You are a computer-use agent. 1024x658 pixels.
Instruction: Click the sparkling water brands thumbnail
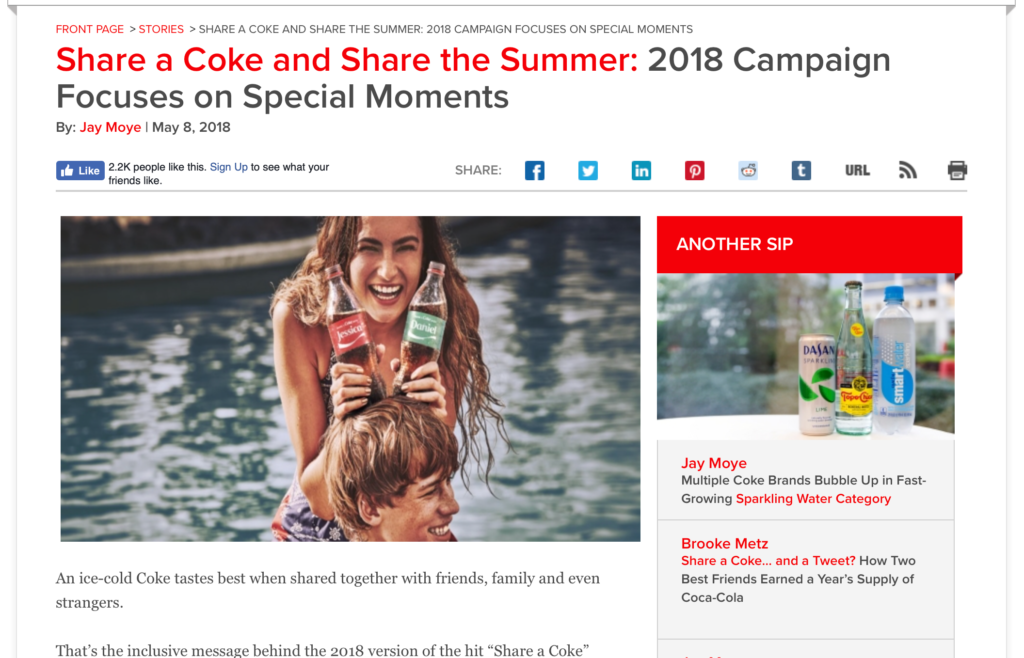tap(805, 355)
